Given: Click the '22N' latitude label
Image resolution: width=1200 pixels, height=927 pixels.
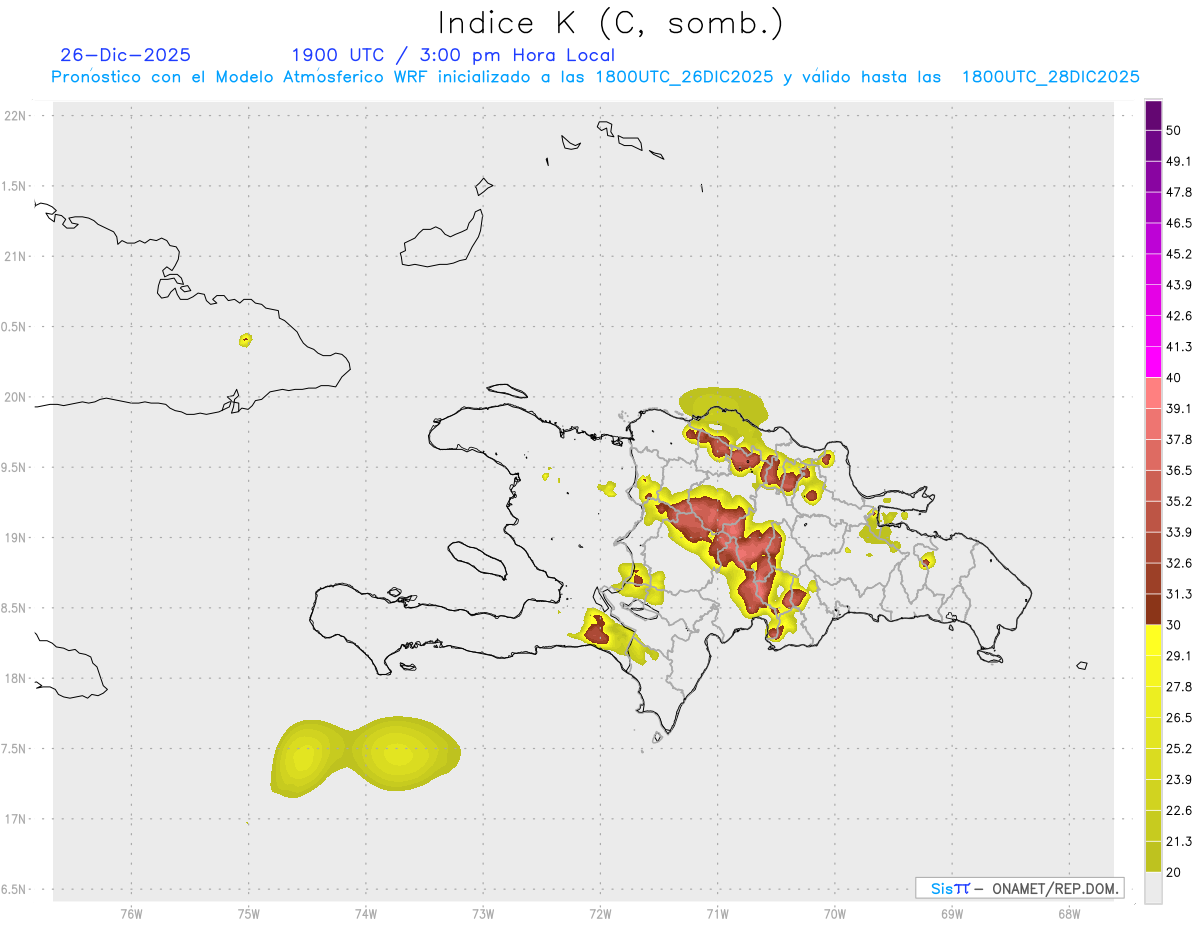Looking at the screenshot, I should pos(15,116).
